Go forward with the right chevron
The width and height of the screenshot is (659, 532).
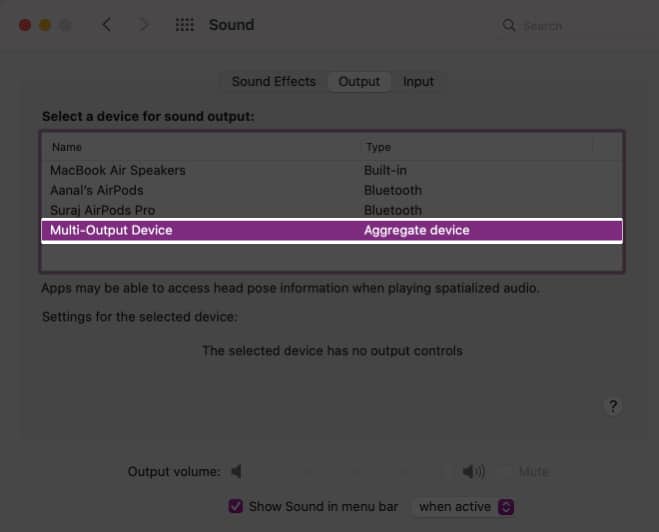(143, 24)
